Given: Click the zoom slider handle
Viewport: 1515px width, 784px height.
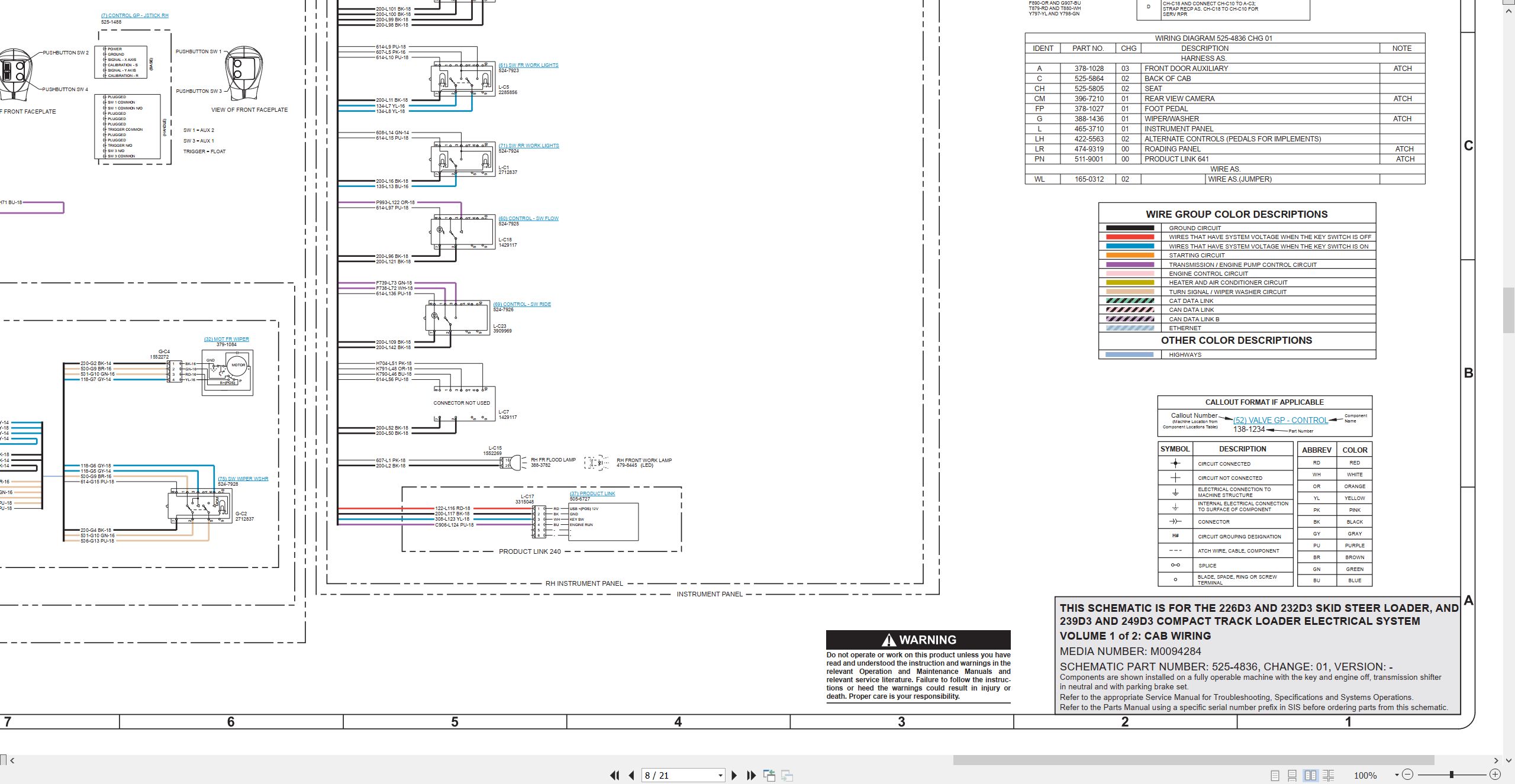Looking at the screenshot, I should pyautogui.click(x=1451, y=775).
